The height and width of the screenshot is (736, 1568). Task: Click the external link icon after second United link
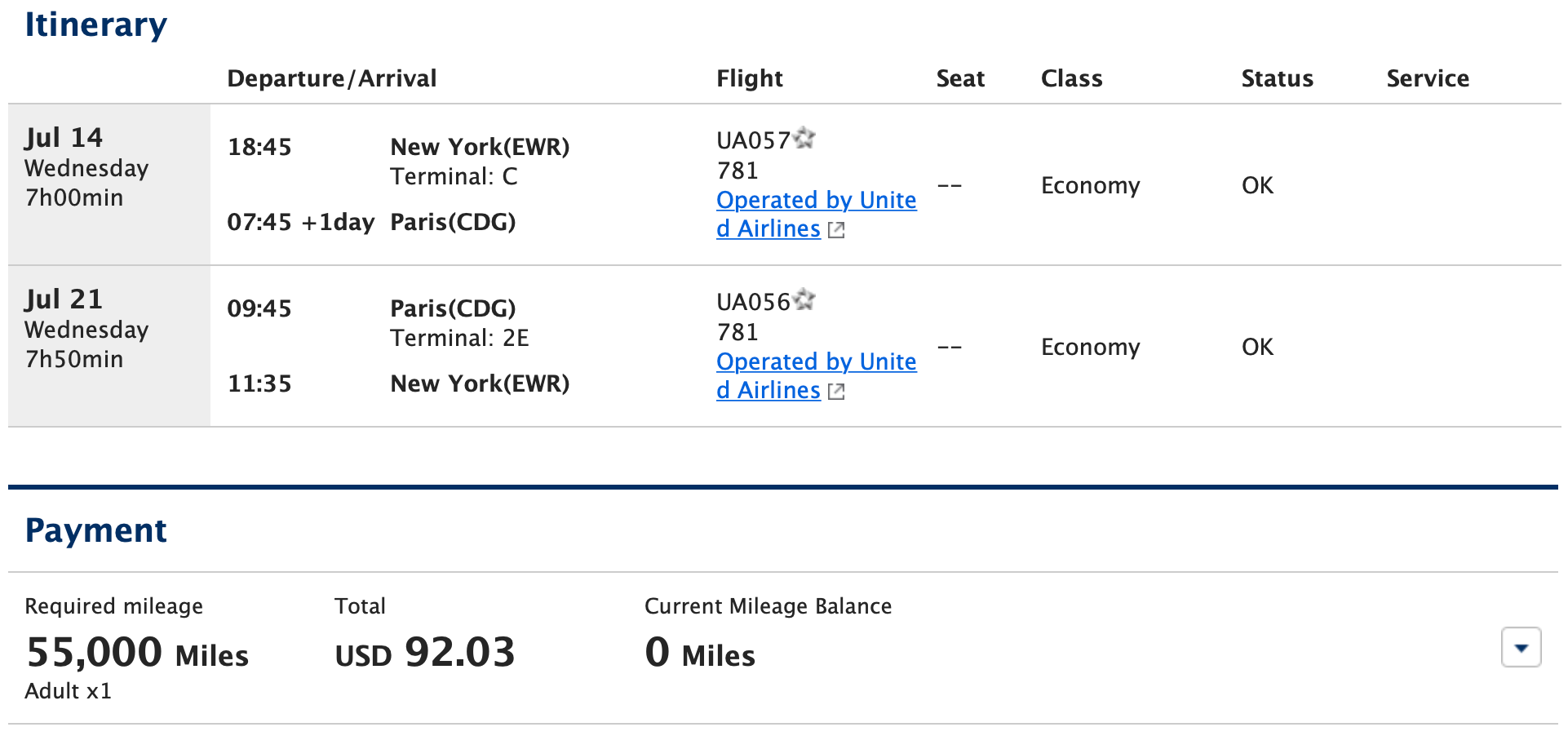tap(835, 391)
